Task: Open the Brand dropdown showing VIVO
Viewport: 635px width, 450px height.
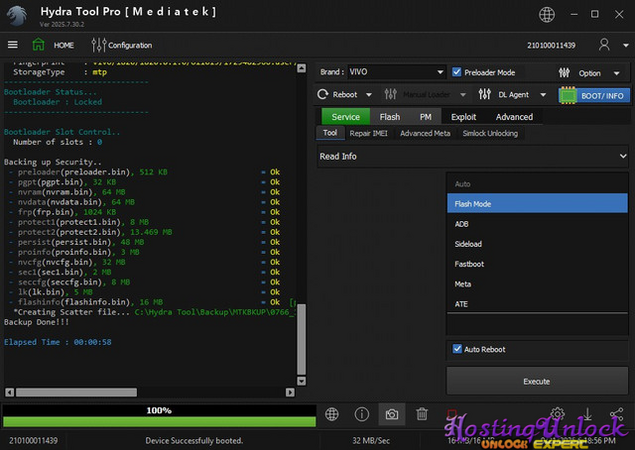Action: coord(396,72)
